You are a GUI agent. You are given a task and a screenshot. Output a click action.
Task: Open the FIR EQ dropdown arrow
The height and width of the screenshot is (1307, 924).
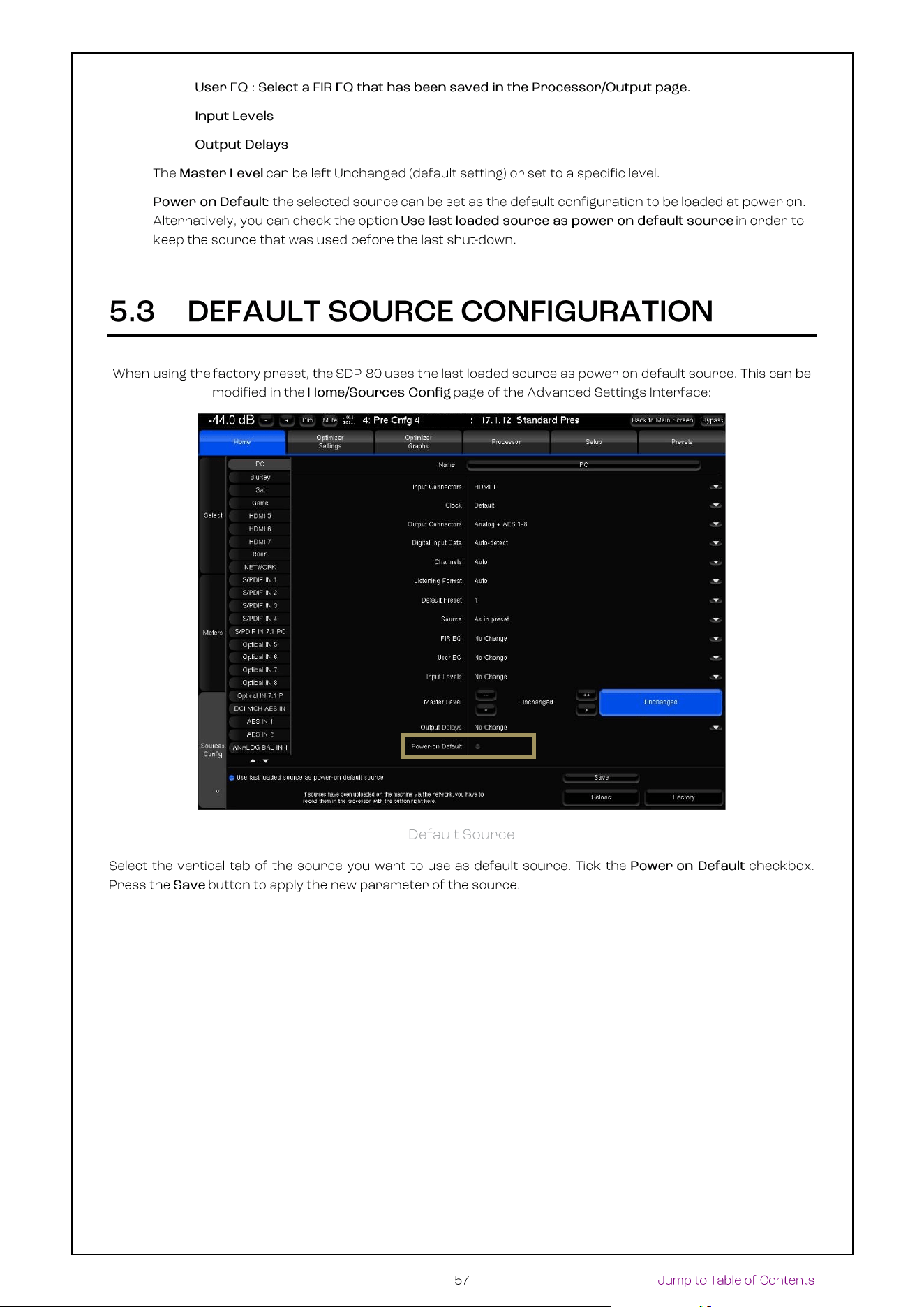coord(715,639)
